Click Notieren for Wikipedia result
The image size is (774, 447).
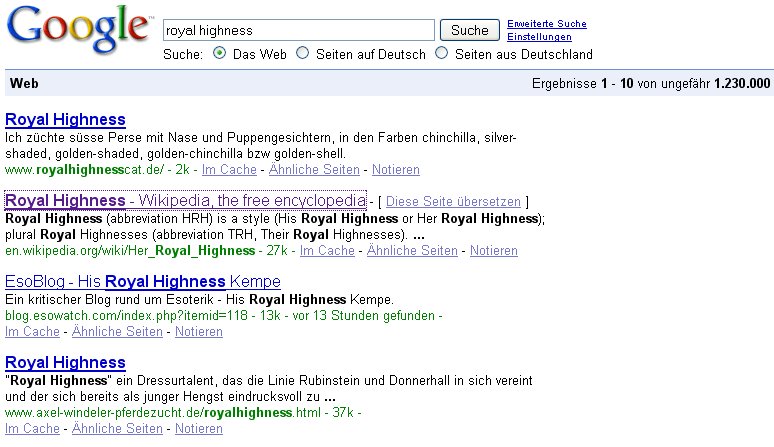[494, 251]
